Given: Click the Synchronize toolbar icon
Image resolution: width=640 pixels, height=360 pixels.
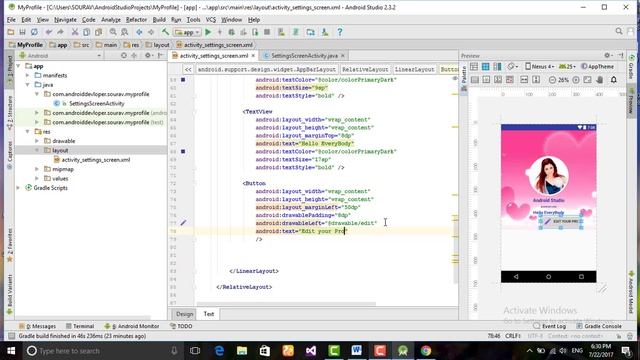Looking at the screenshot, I should coord(34,32).
